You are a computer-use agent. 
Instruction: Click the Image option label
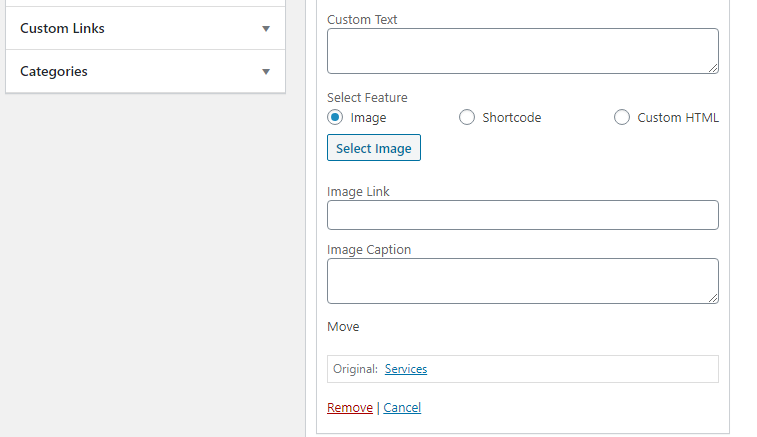(368, 117)
